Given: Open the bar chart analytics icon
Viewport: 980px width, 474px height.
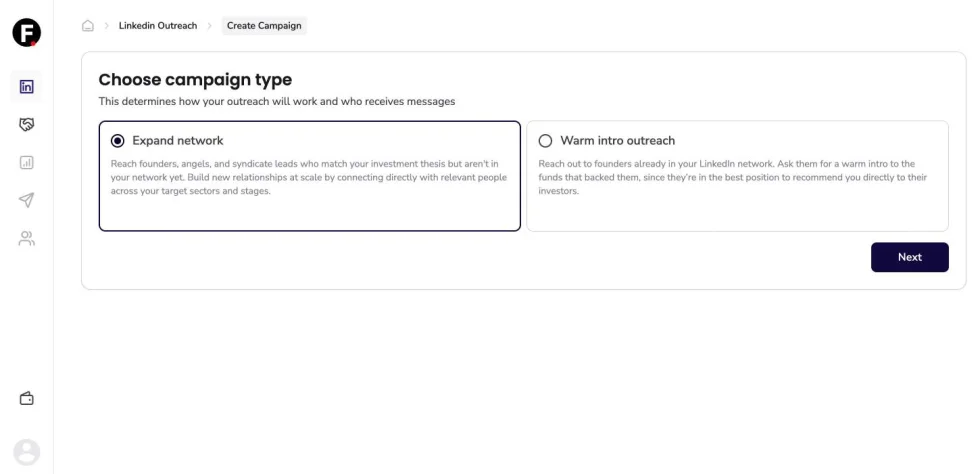Looking at the screenshot, I should [x=26, y=163].
